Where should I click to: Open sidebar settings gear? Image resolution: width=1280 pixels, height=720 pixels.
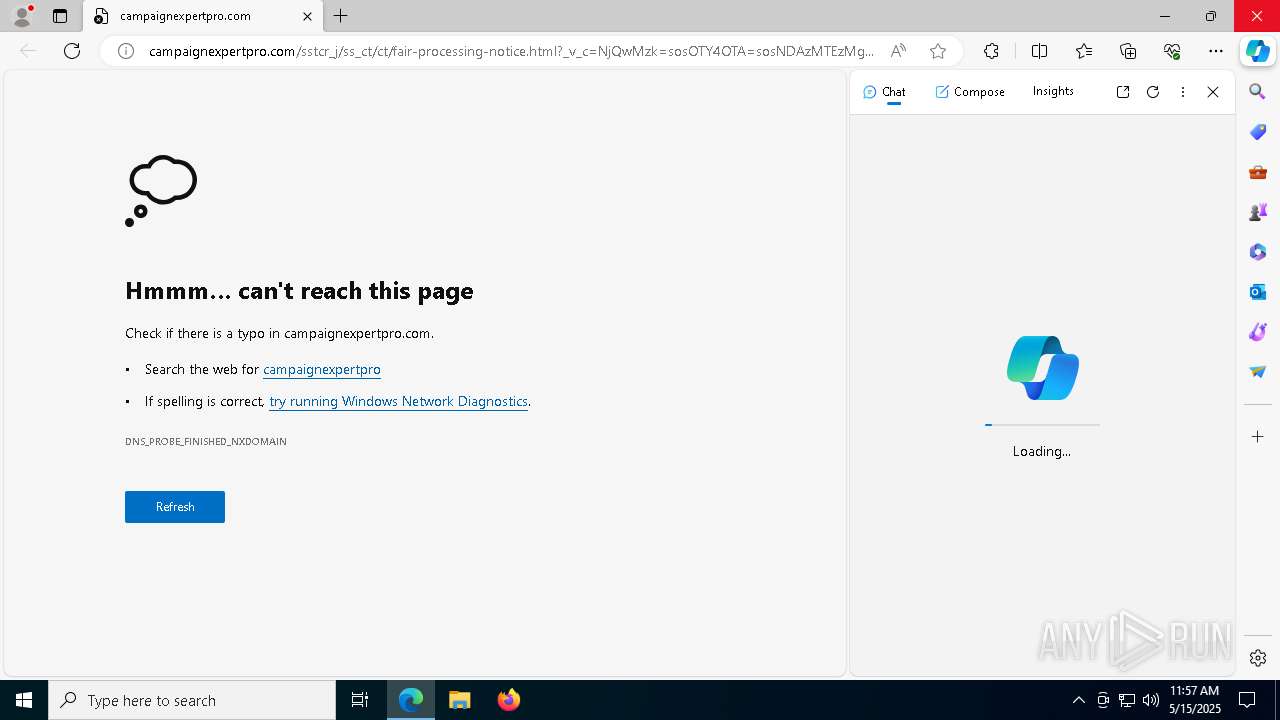pos(1258,658)
